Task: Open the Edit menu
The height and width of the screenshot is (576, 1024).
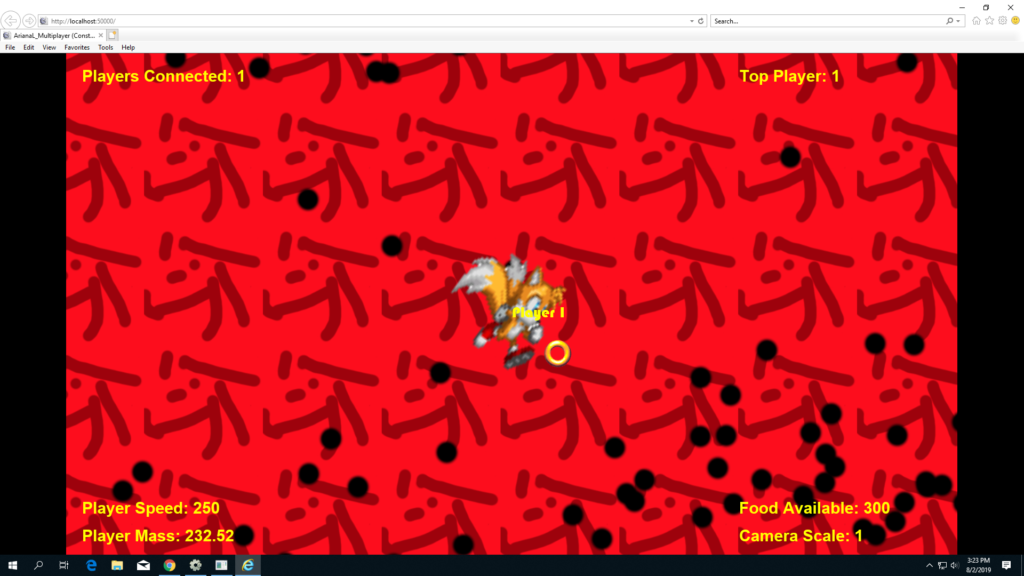Action: coord(29,48)
